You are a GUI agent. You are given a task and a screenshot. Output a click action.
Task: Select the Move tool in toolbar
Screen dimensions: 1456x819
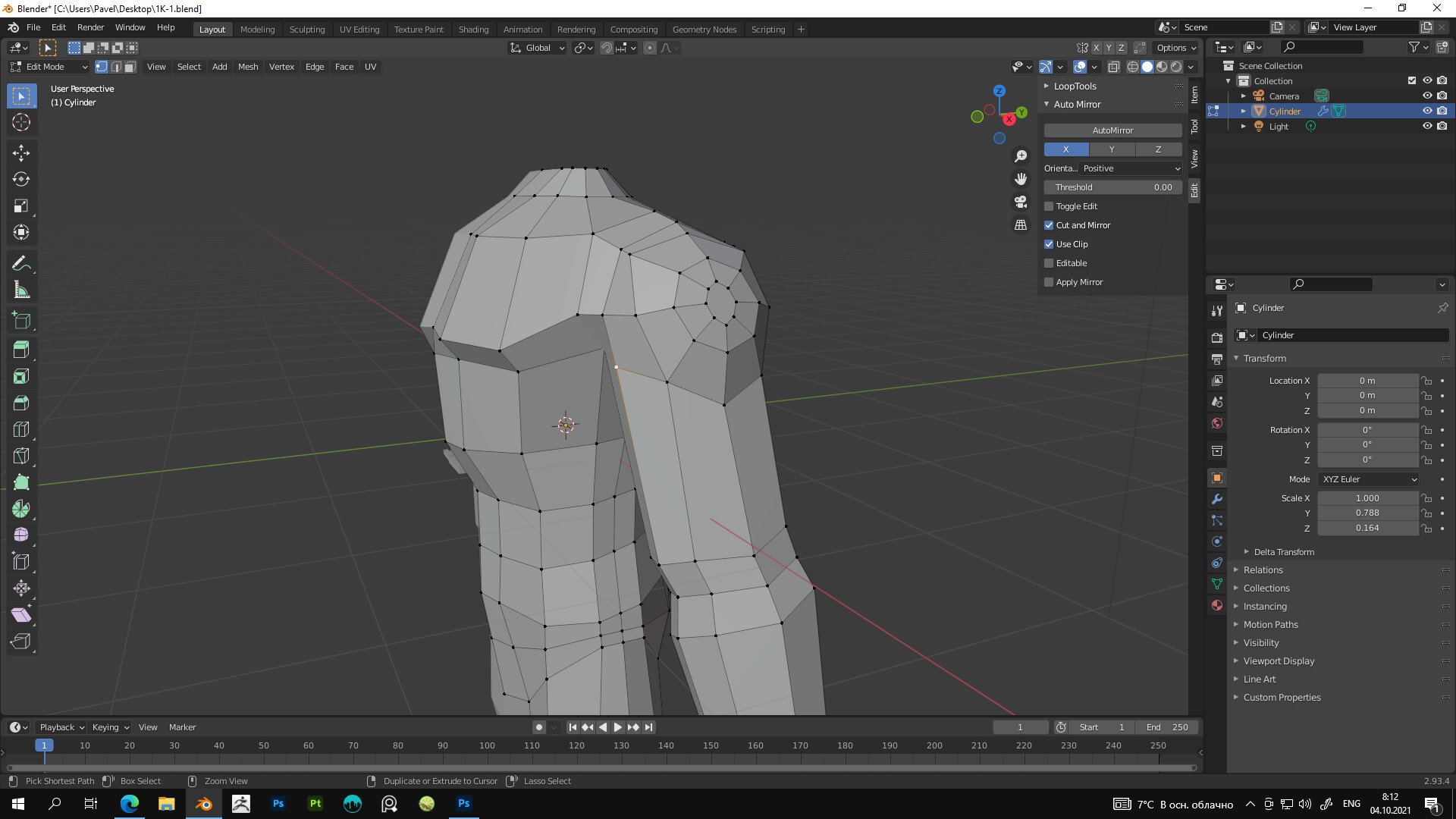coord(22,152)
